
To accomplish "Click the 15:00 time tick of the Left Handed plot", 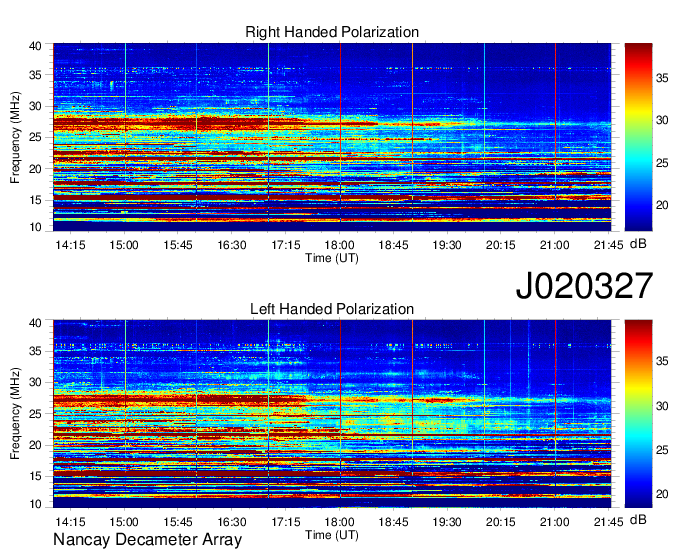I will (x=124, y=522).
